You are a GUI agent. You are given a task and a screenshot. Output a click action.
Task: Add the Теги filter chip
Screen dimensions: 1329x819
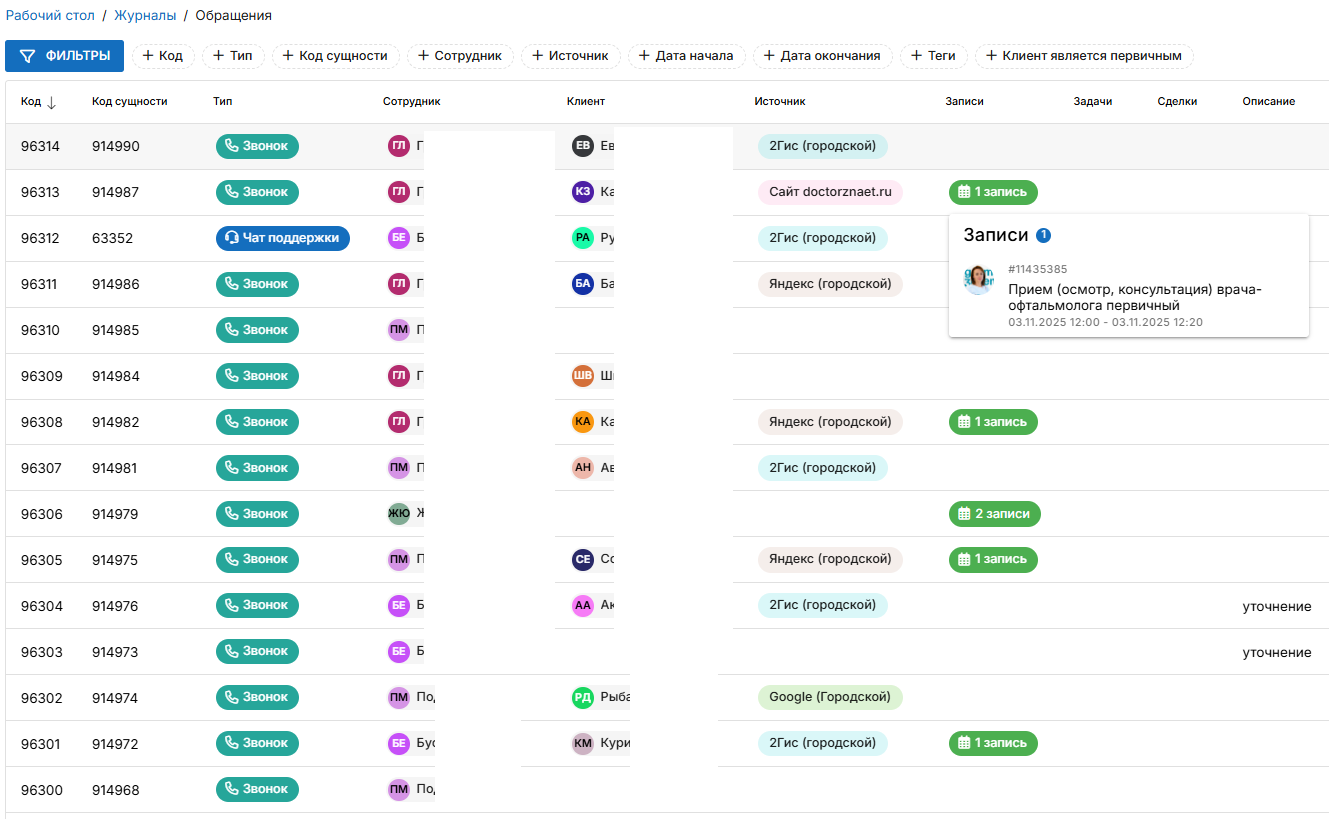pos(932,56)
